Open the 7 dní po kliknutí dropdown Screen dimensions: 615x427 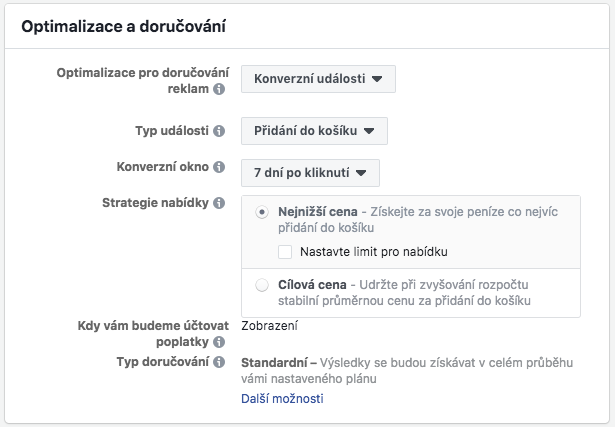point(310,173)
